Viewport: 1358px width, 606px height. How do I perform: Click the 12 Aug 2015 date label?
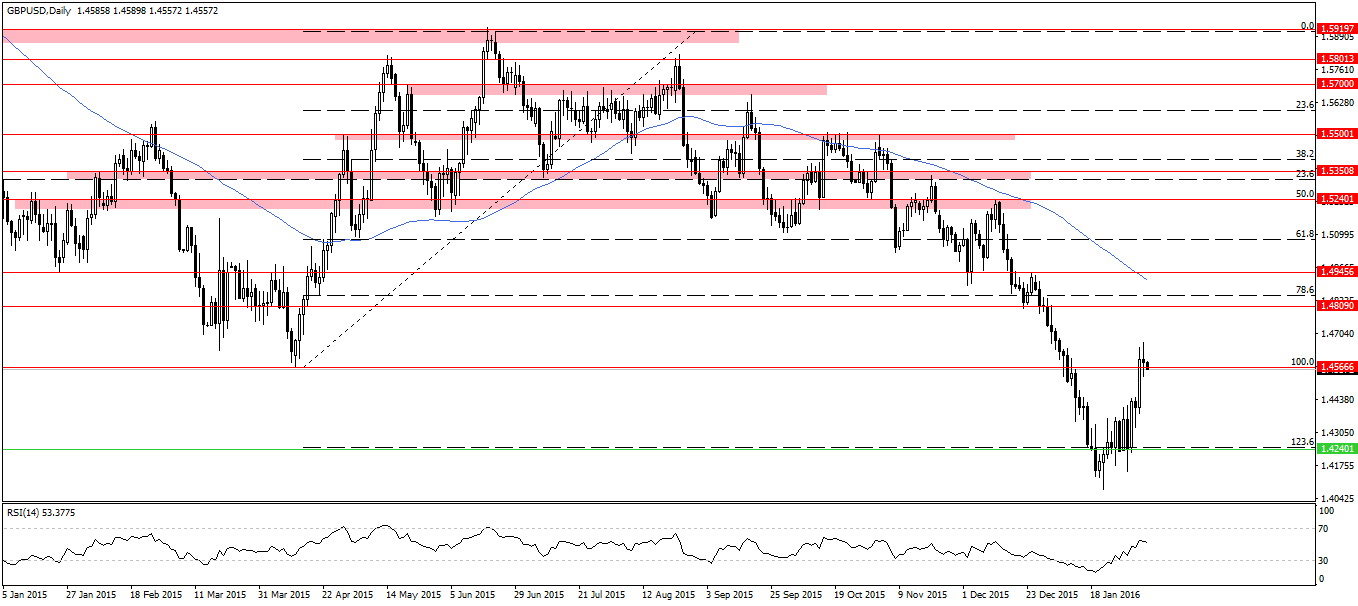[x=668, y=594]
